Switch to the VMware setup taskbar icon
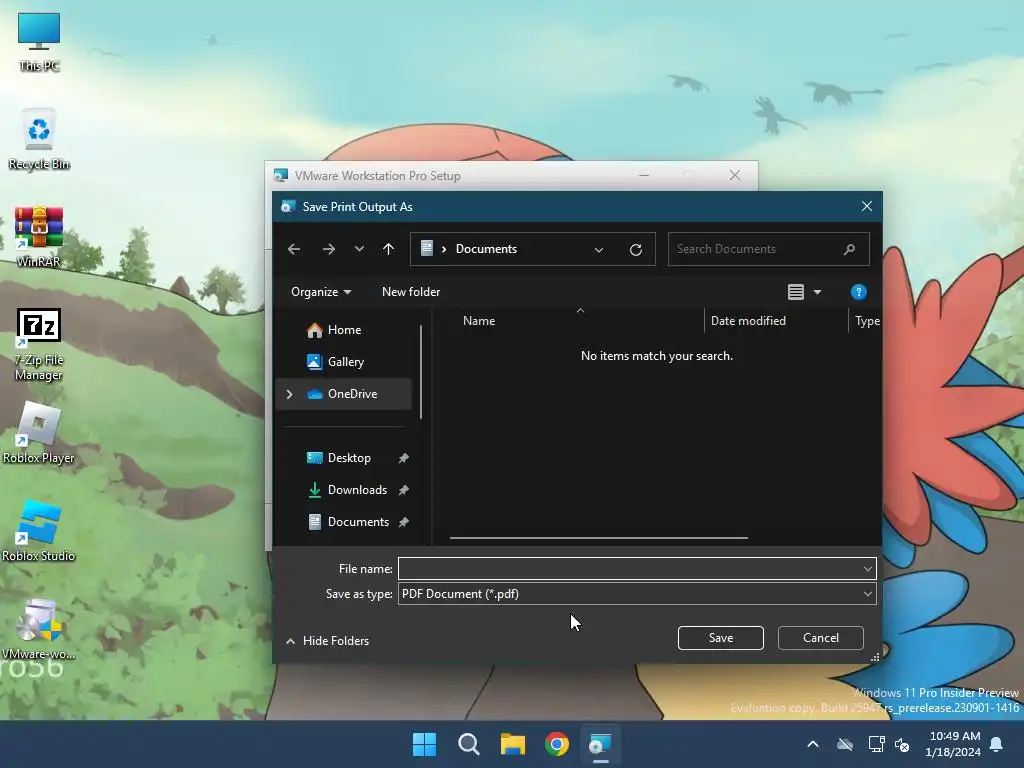This screenshot has width=1024, height=768. 600,744
